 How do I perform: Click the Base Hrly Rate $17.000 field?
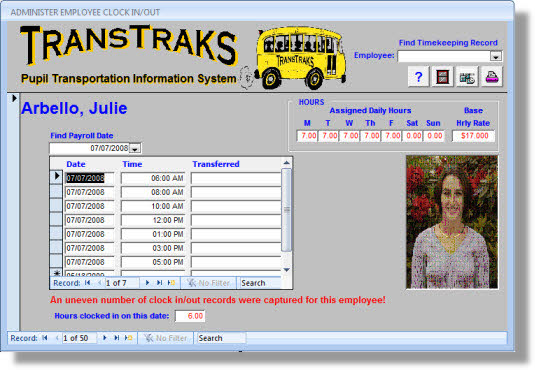point(473,136)
